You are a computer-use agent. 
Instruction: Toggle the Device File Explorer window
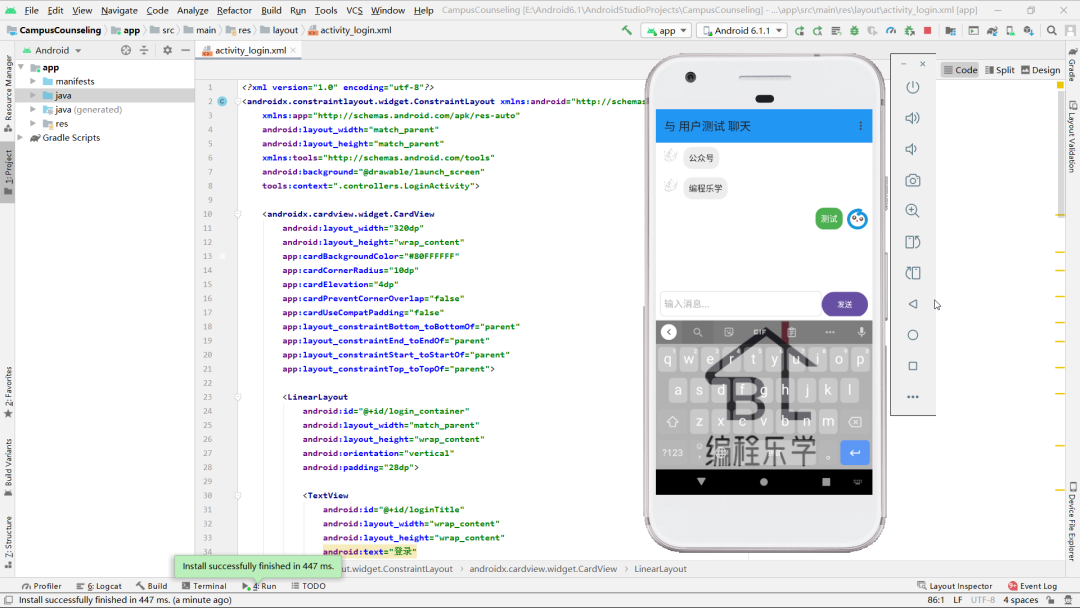[1072, 521]
